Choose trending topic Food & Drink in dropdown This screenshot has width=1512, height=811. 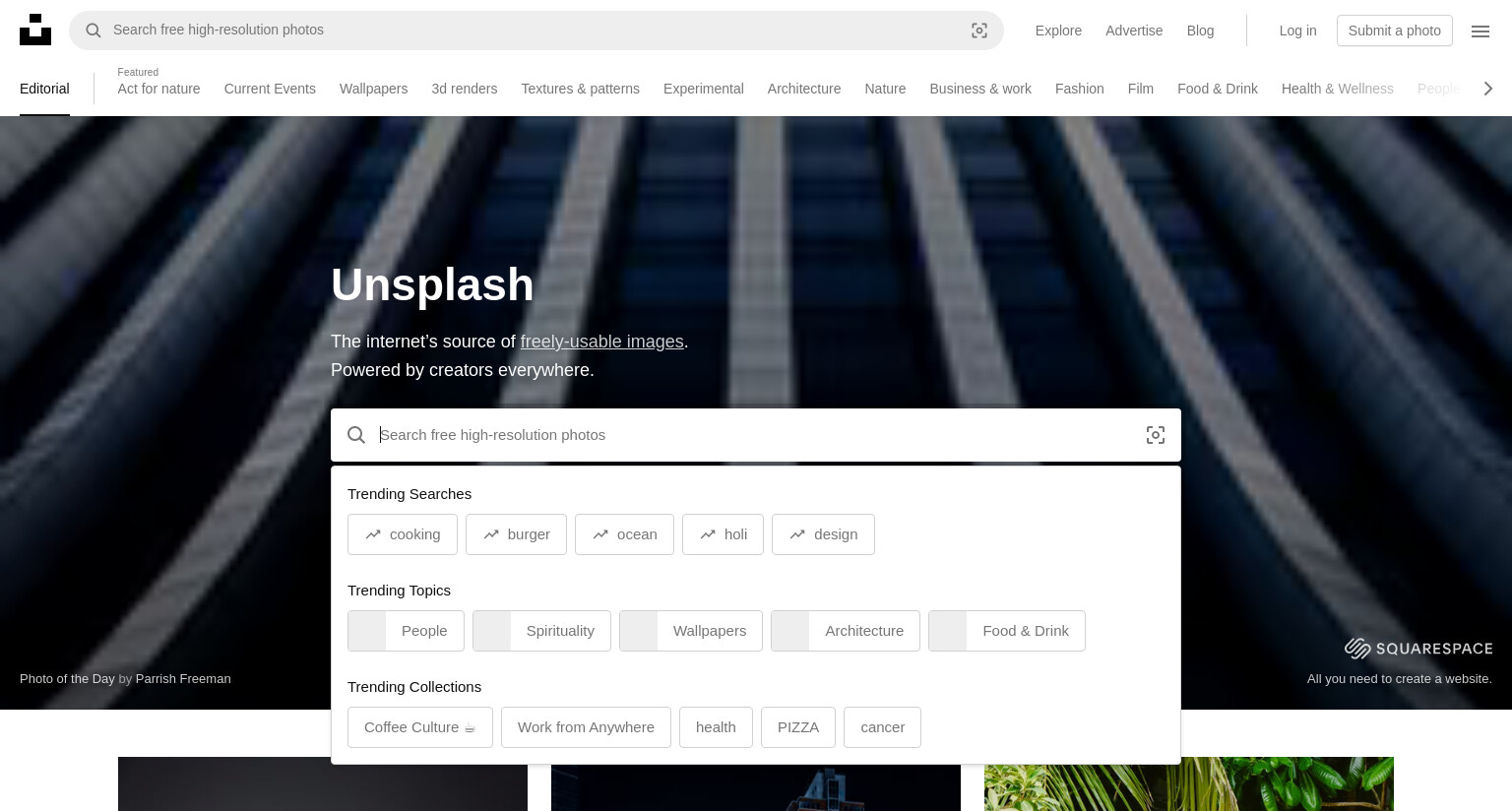pos(1007,631)
